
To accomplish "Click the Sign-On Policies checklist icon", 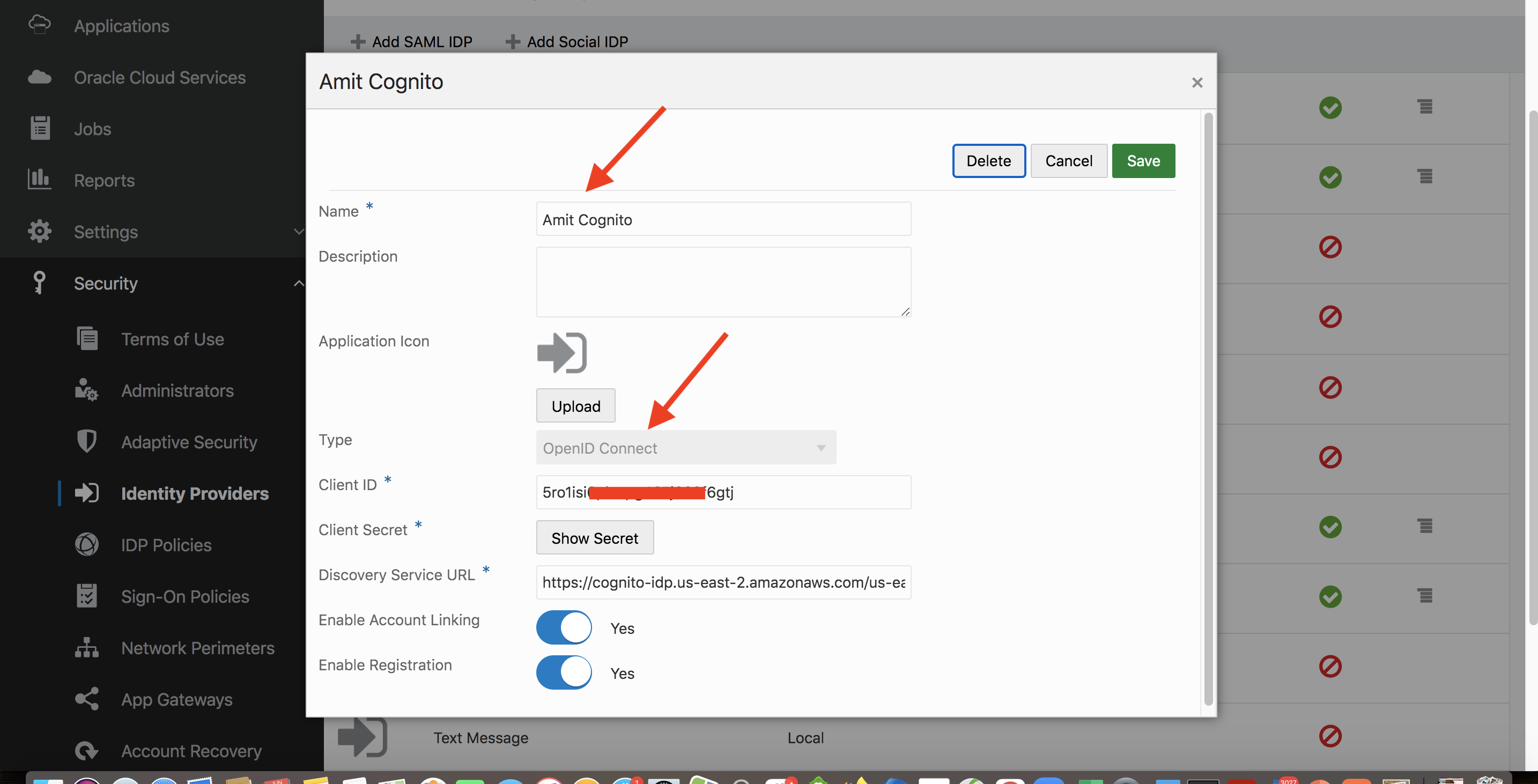I will [x=86, y=596].
